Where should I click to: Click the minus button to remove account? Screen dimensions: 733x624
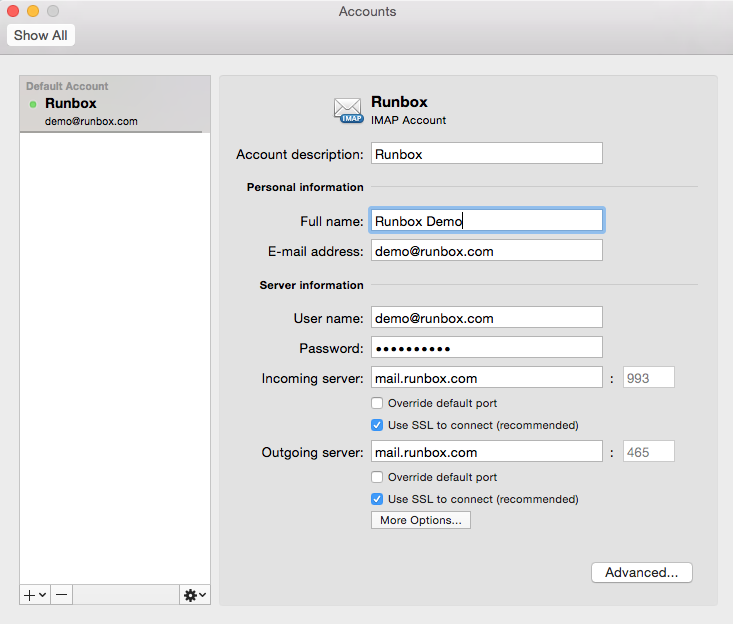coord(62,594)
